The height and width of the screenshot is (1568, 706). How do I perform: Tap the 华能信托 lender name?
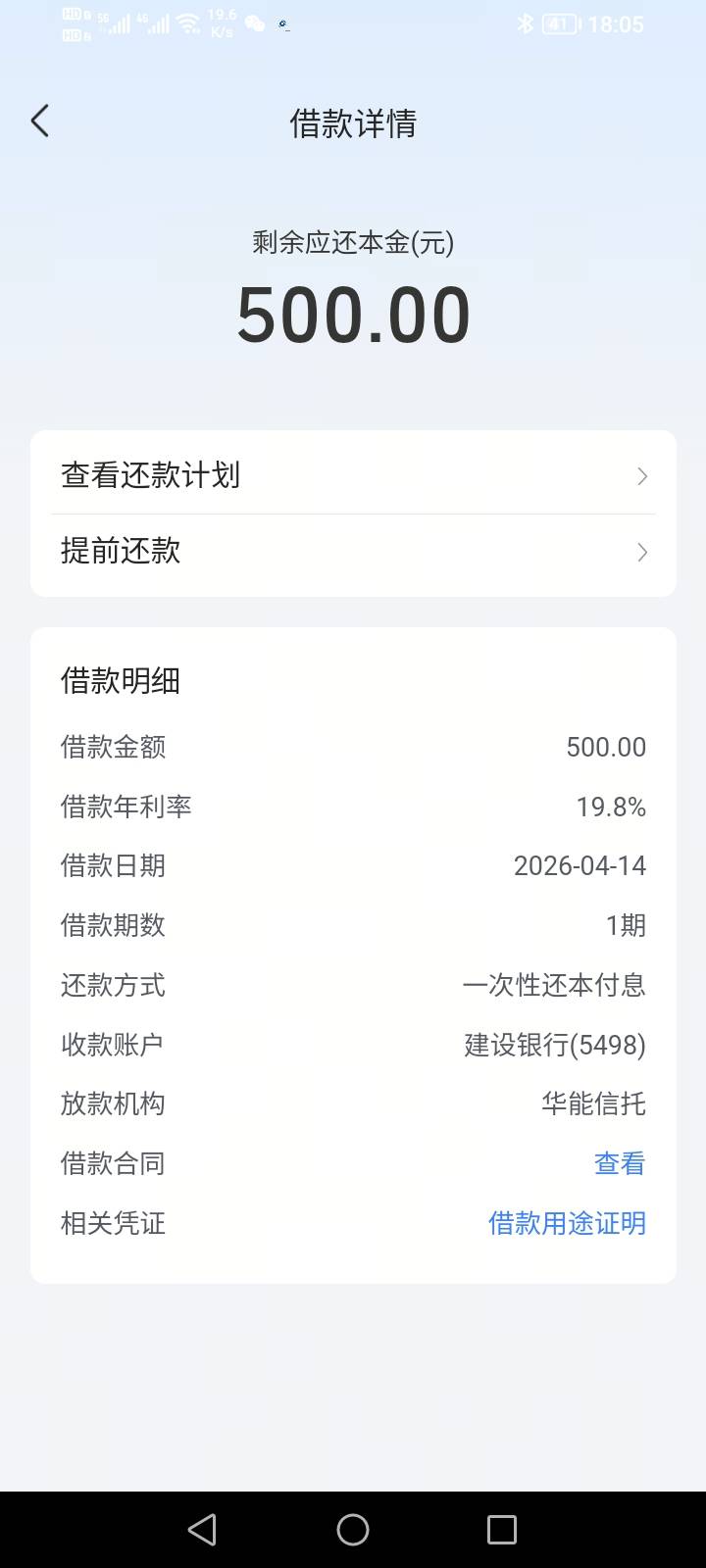(593, 1104)
